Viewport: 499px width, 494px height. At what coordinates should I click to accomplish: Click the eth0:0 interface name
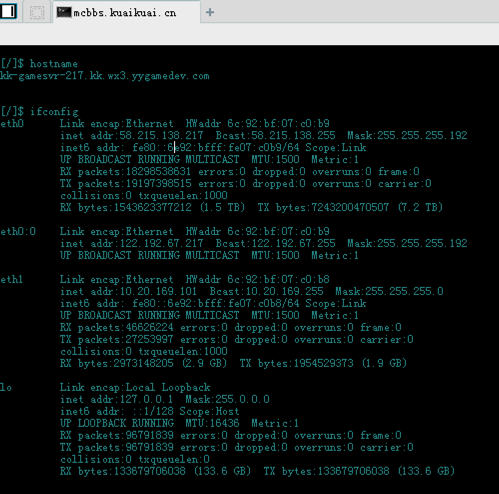point(18,231)
